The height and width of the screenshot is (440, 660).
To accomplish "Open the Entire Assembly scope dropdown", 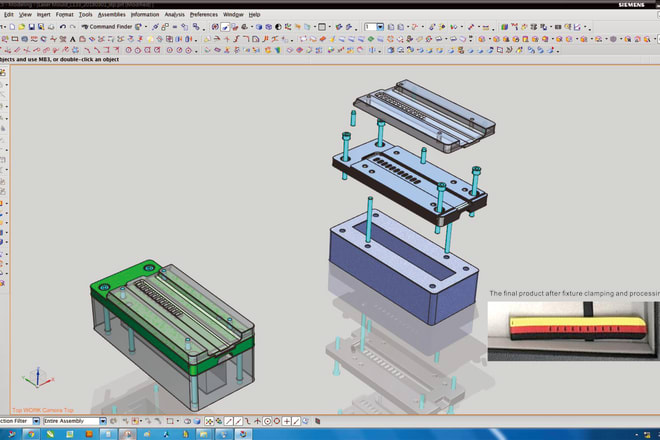I will pos(103,421).
